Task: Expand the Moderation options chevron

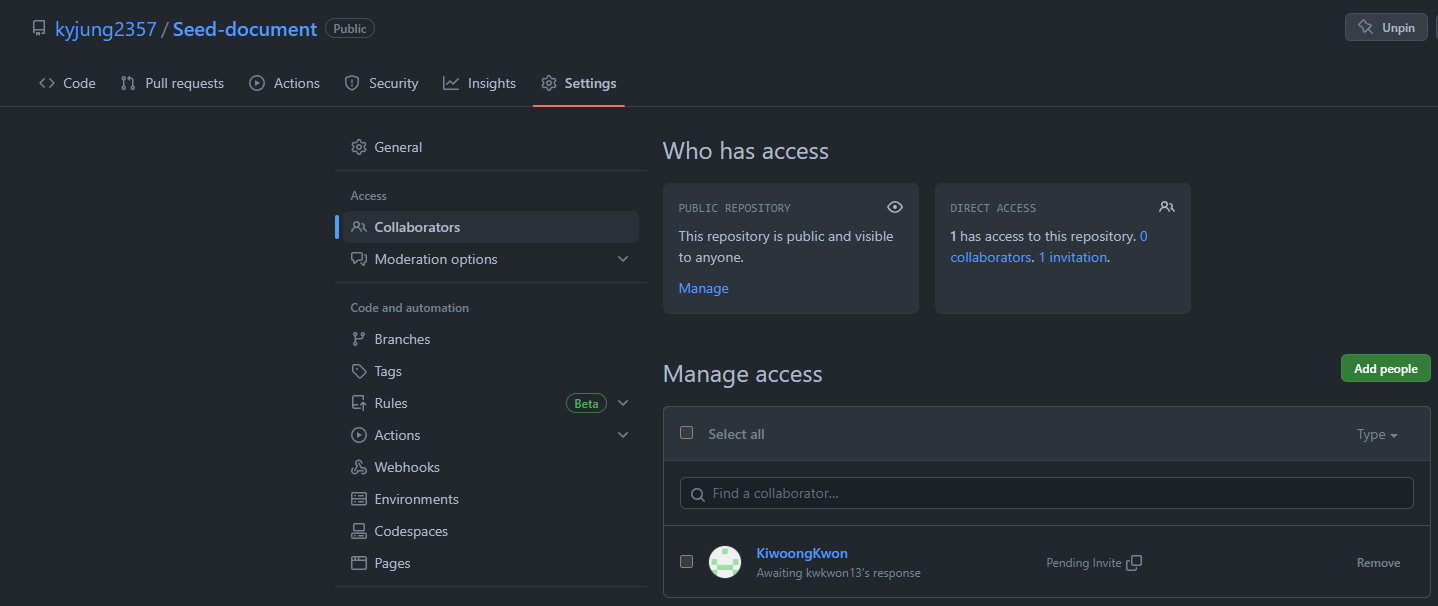Action: (623, 259)
